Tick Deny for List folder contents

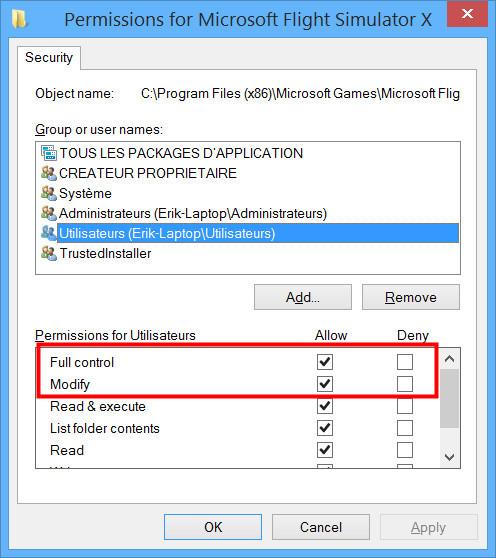(x=405, y=428)
